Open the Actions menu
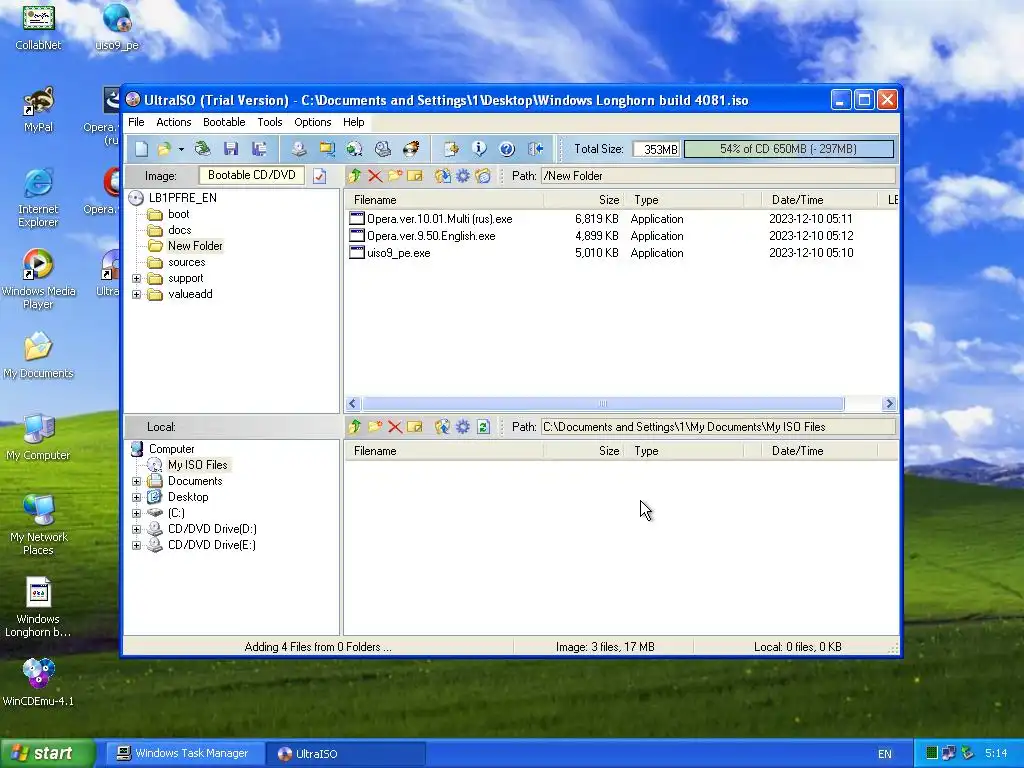This screenshot has width=1024, height=768. point(174,122)
